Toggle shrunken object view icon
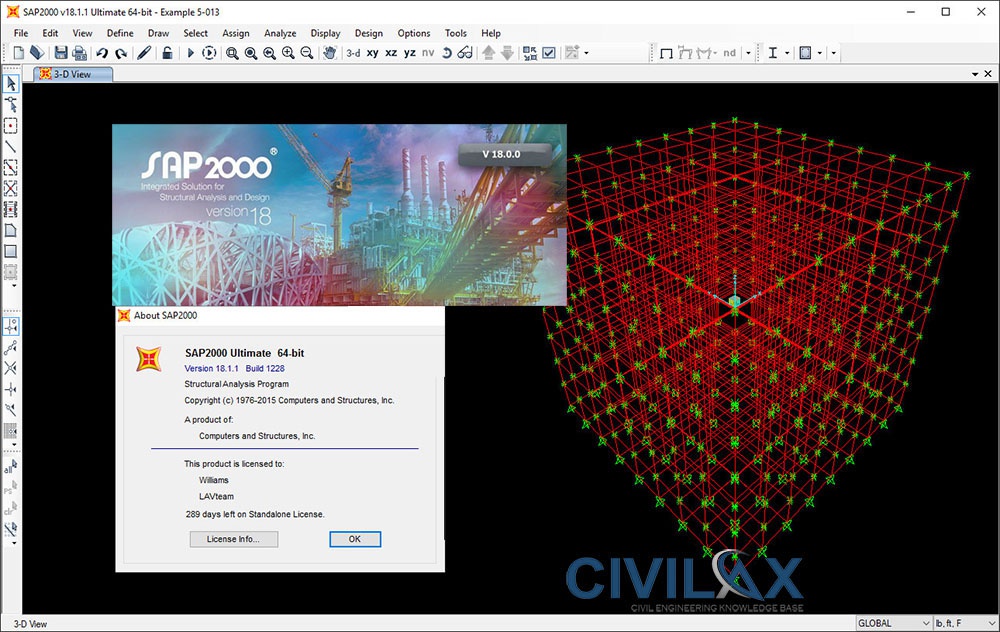1000x632 pixels. pos(530,53)
